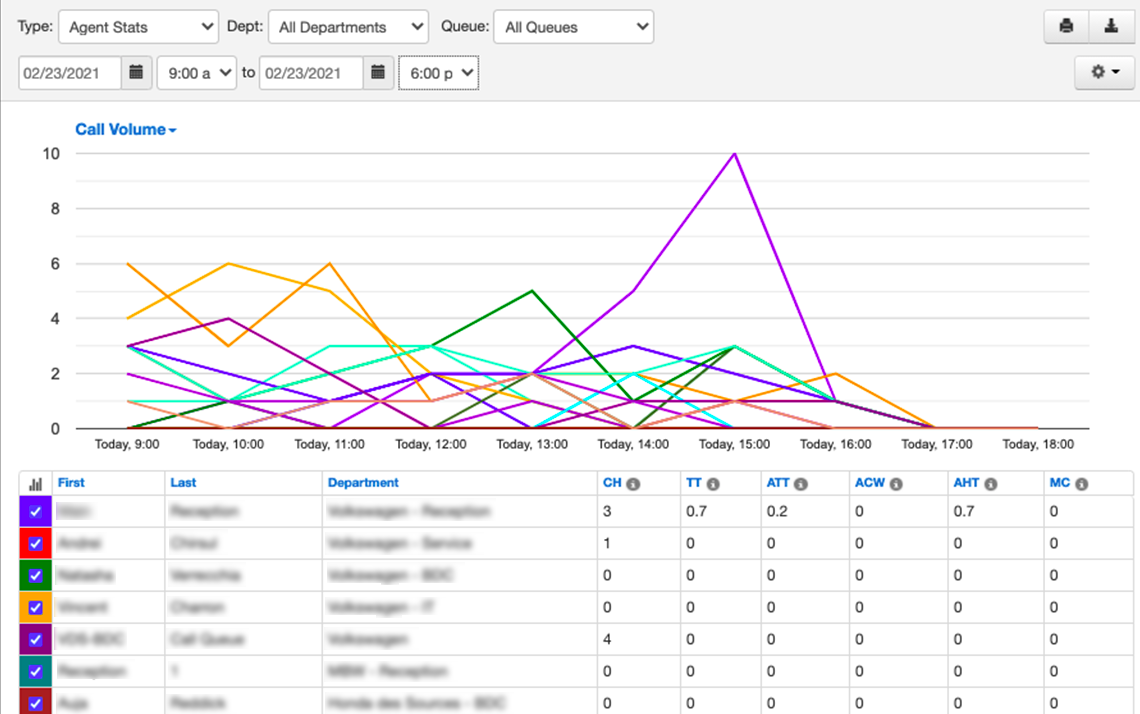Open the Type dropdown showing Agent Stats

pyautogui.click(x=138, y=27)
